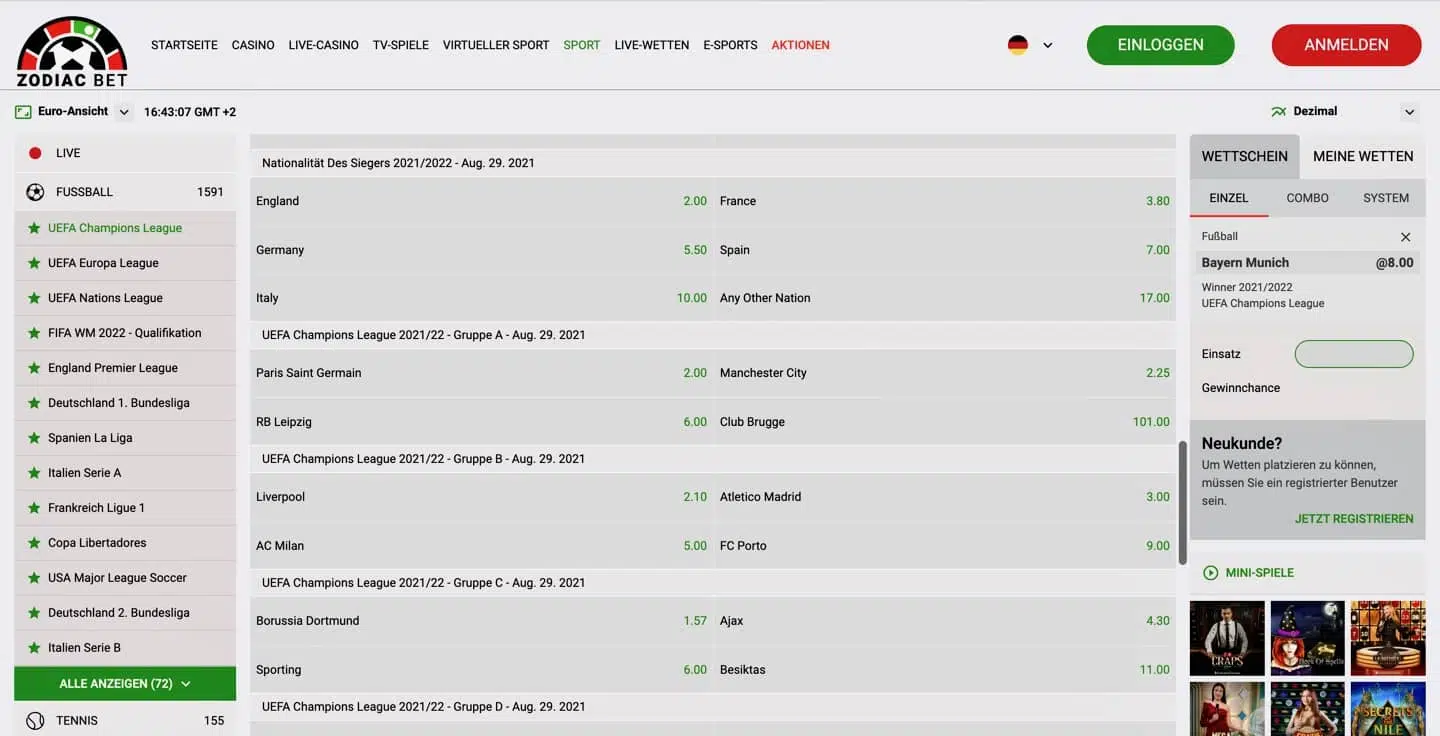Pick England at odds 2.00
The image size is (1440, 736).
481,201
